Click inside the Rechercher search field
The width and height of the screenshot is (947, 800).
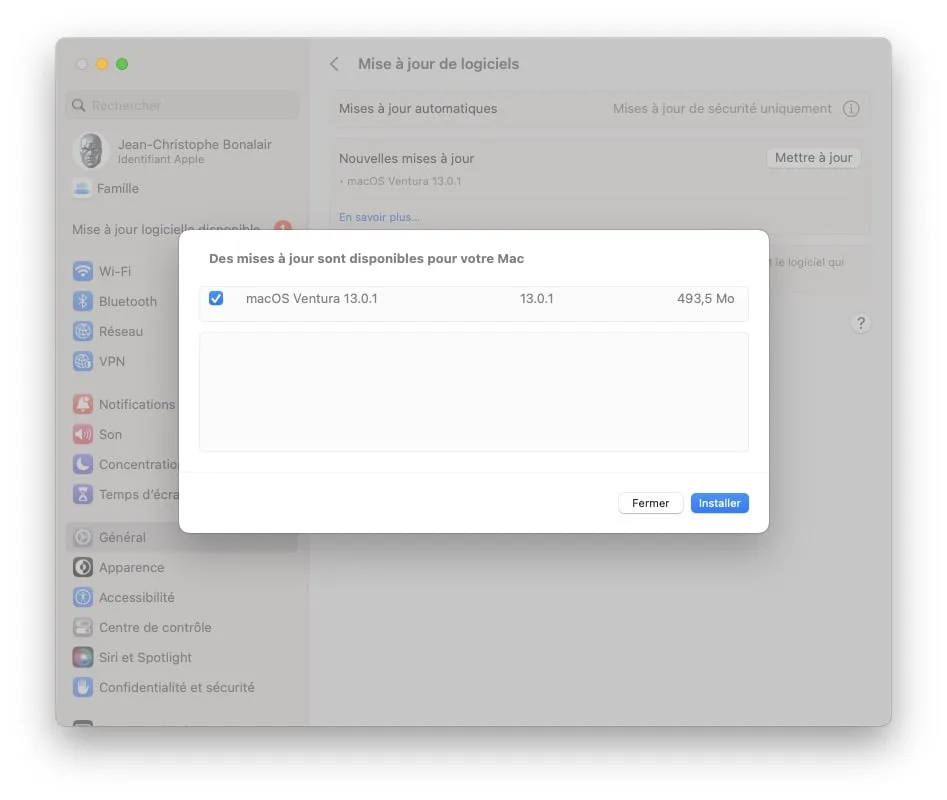tap(181, 105)
